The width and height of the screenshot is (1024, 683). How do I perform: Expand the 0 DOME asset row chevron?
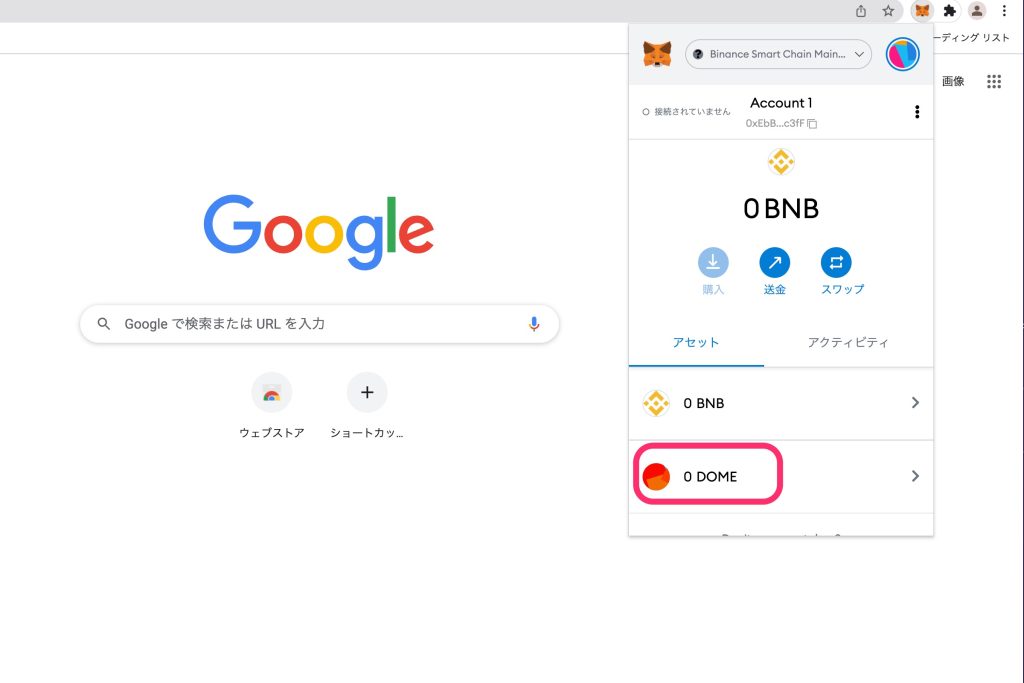tap(915, 476)
